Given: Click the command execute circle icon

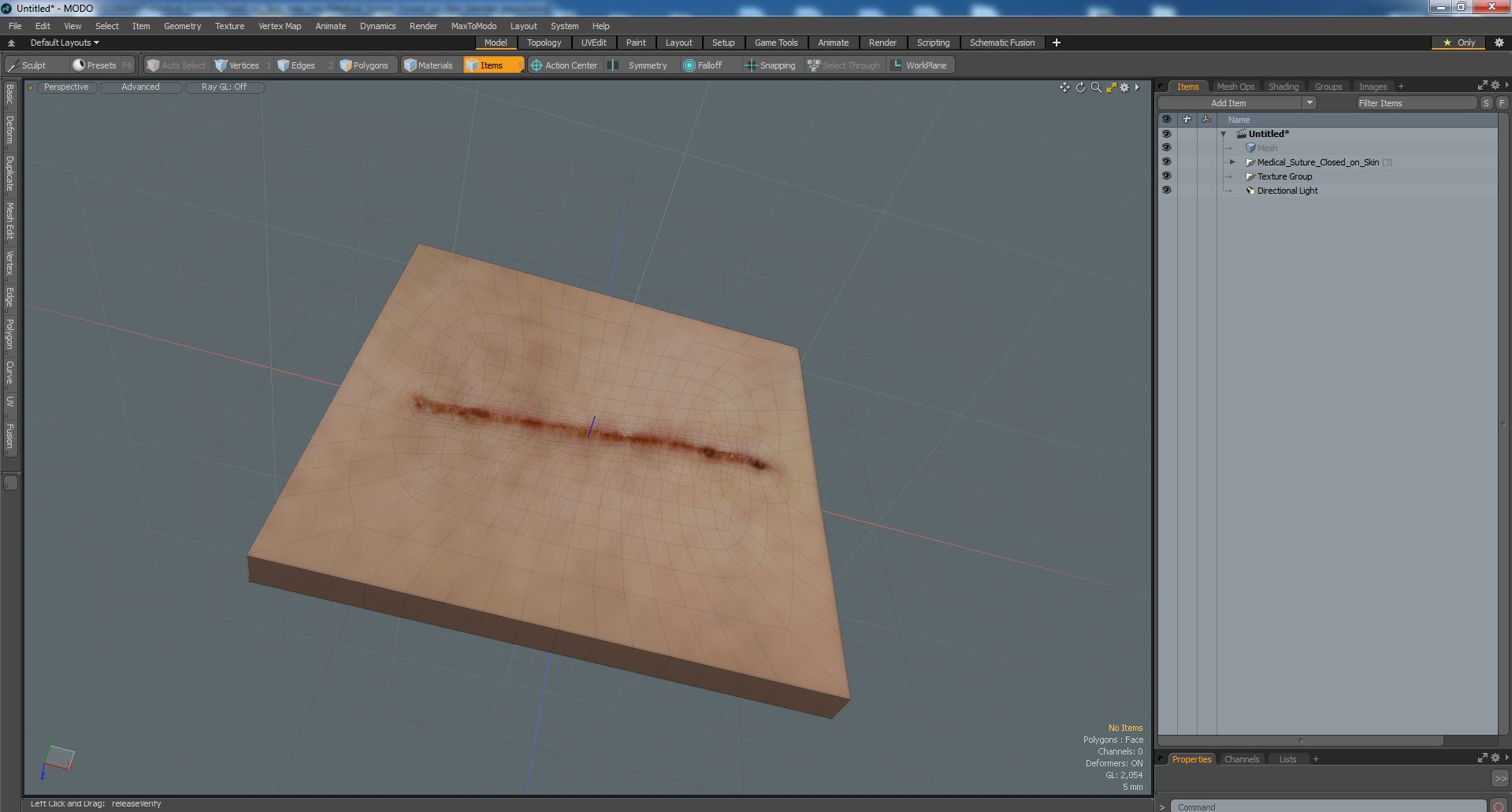Looking at the screenshot, I should point(1499,806).
